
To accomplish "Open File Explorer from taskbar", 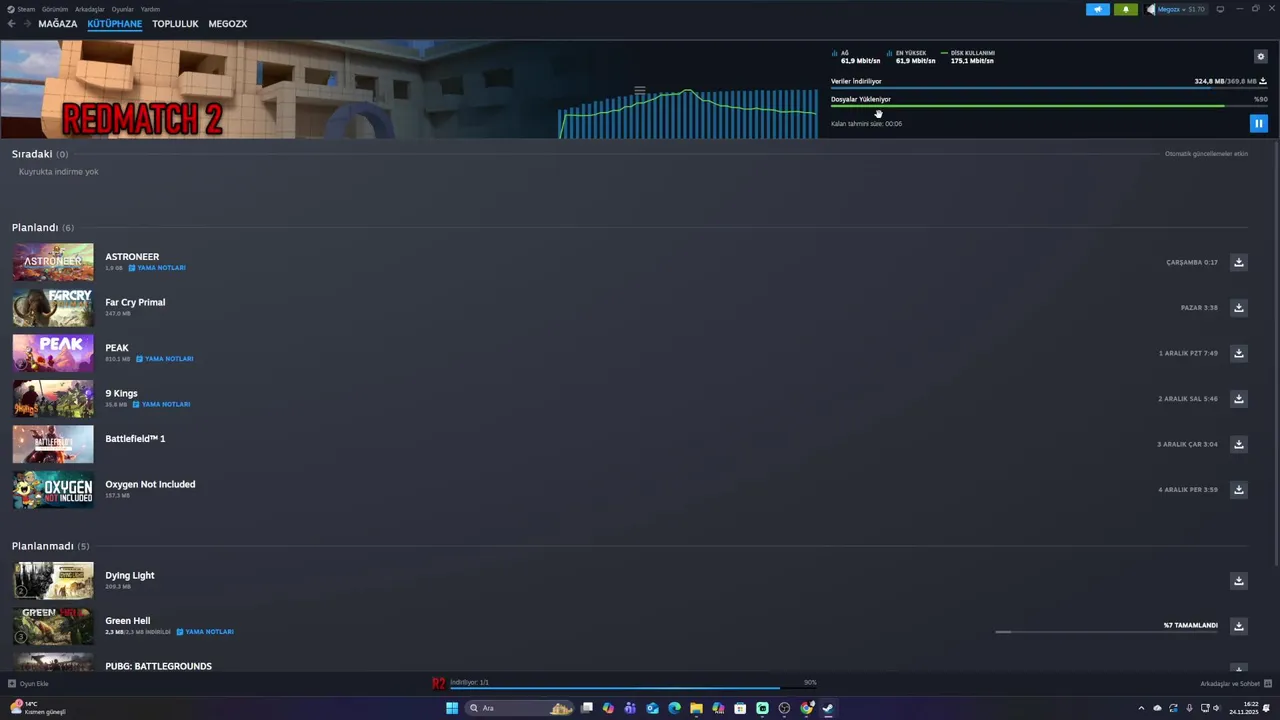I will point(696,708).
